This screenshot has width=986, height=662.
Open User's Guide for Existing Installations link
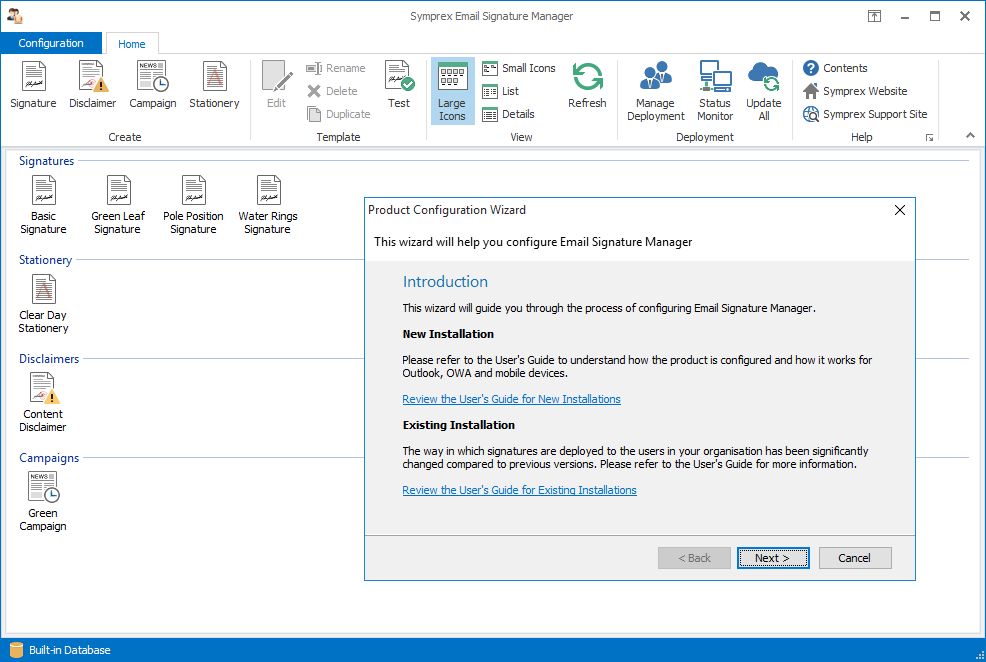click(519, 490)
